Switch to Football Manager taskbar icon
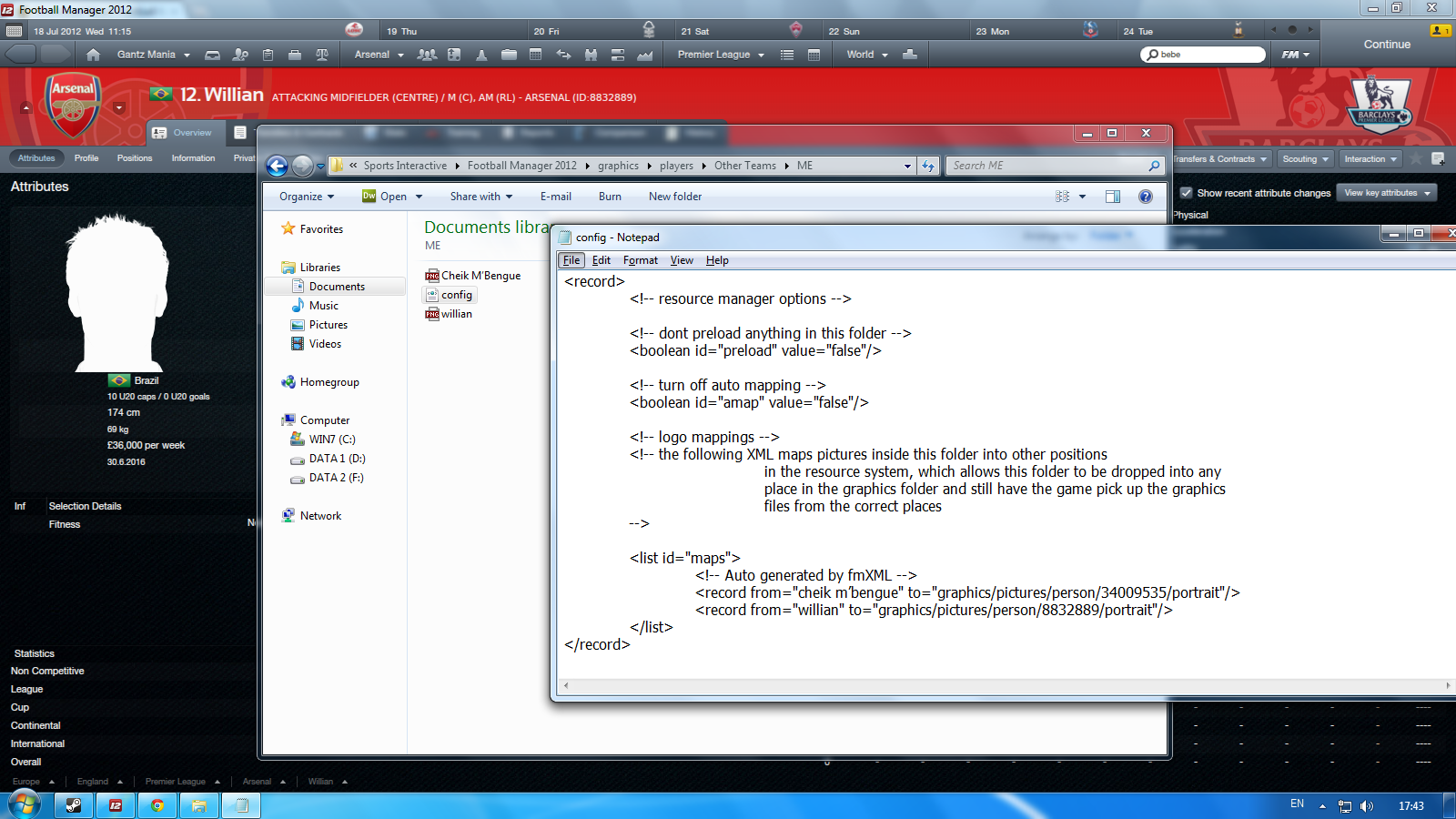 [x=116, y=805]
